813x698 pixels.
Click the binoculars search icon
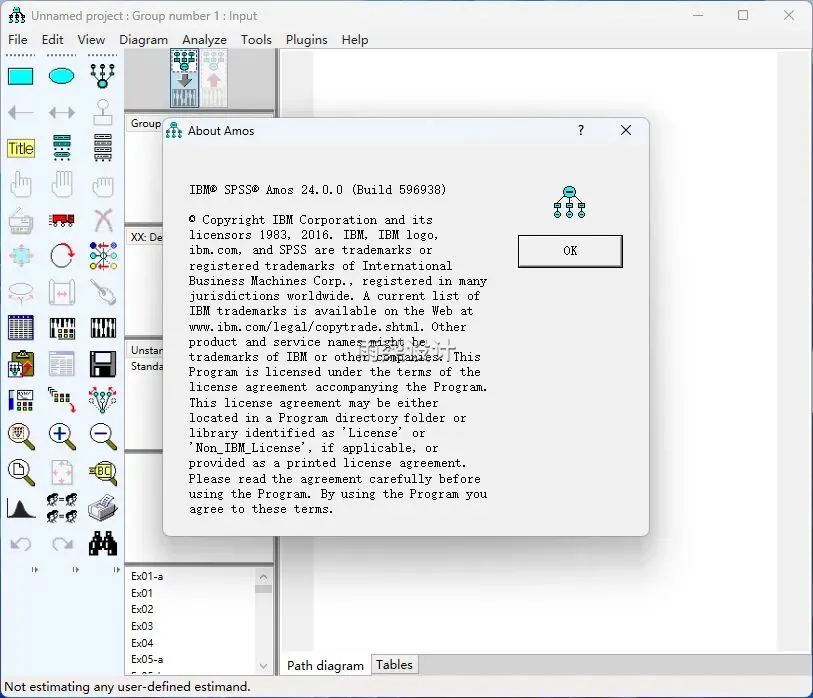pos(103,543)
